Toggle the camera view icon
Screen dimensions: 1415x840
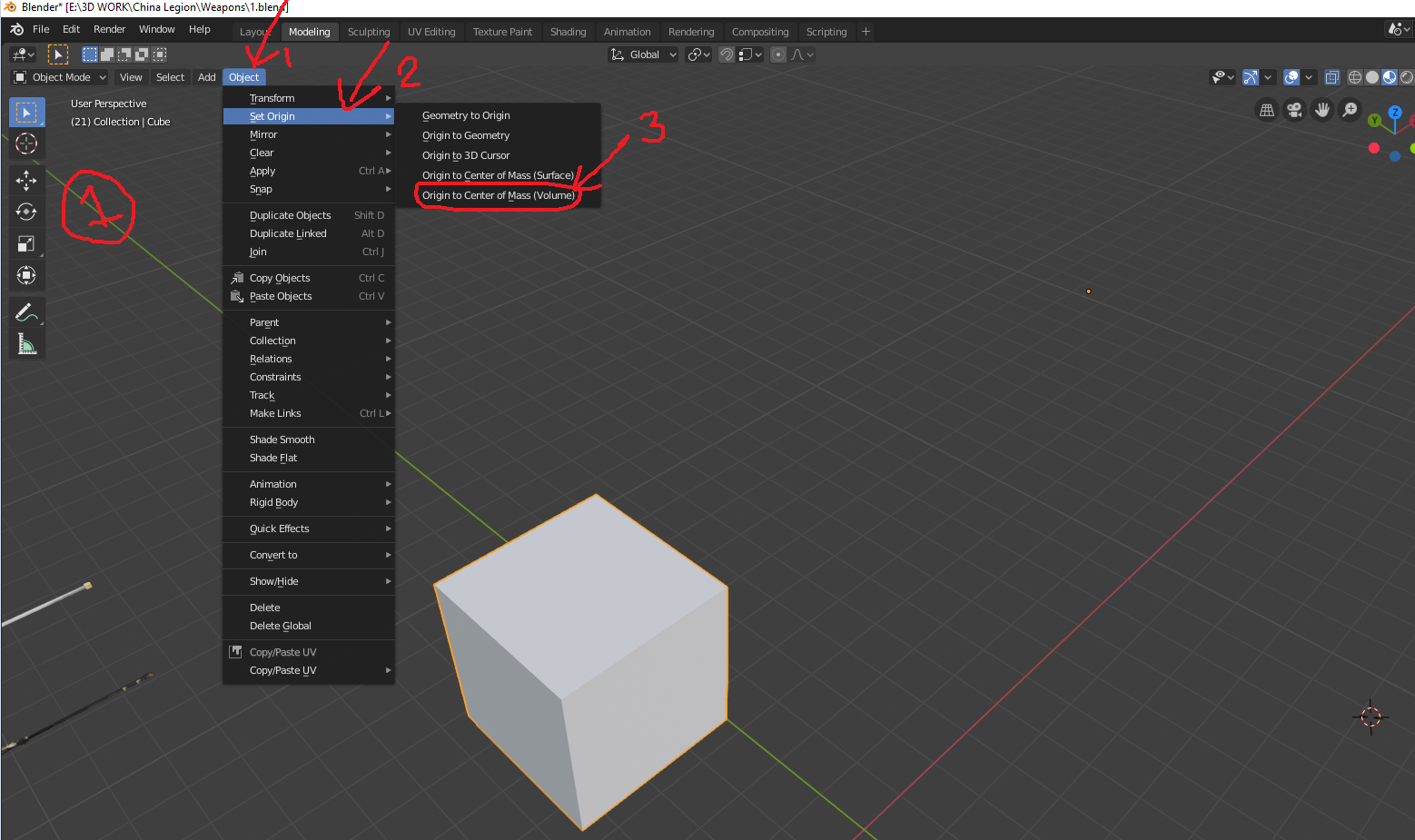[1293, 110]
